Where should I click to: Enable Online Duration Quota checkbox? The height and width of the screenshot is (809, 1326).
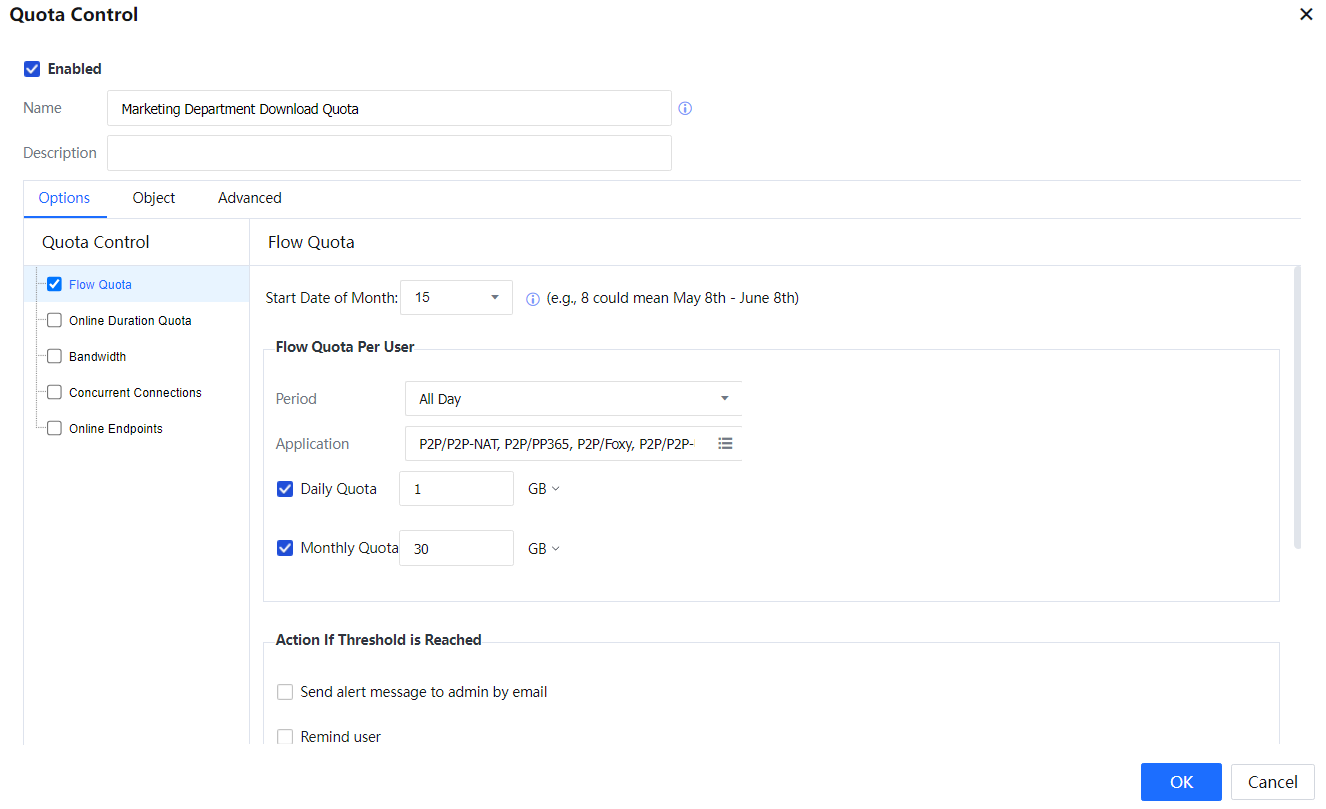pyautogui.click(x=55, y=321)
